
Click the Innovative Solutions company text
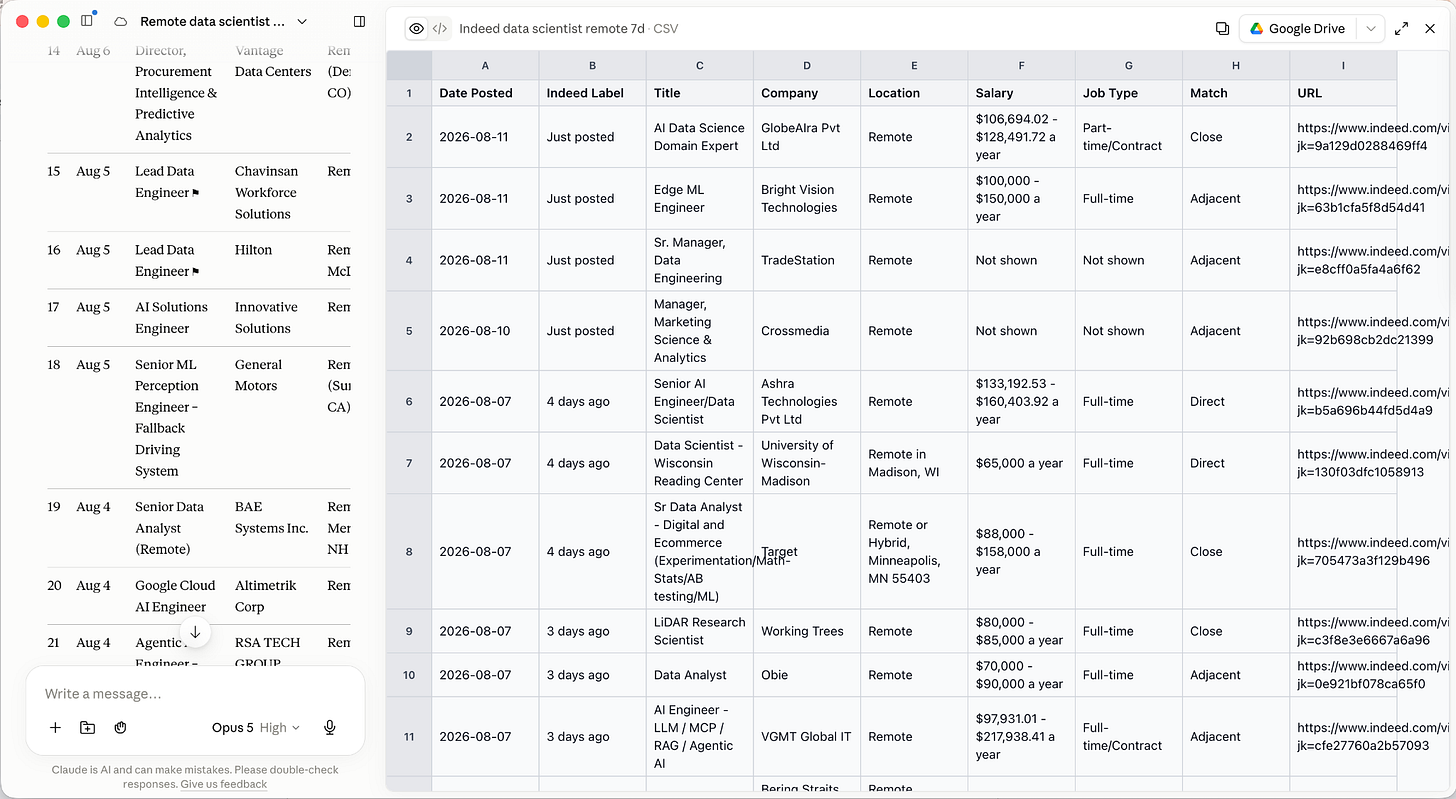coord(266,318)
